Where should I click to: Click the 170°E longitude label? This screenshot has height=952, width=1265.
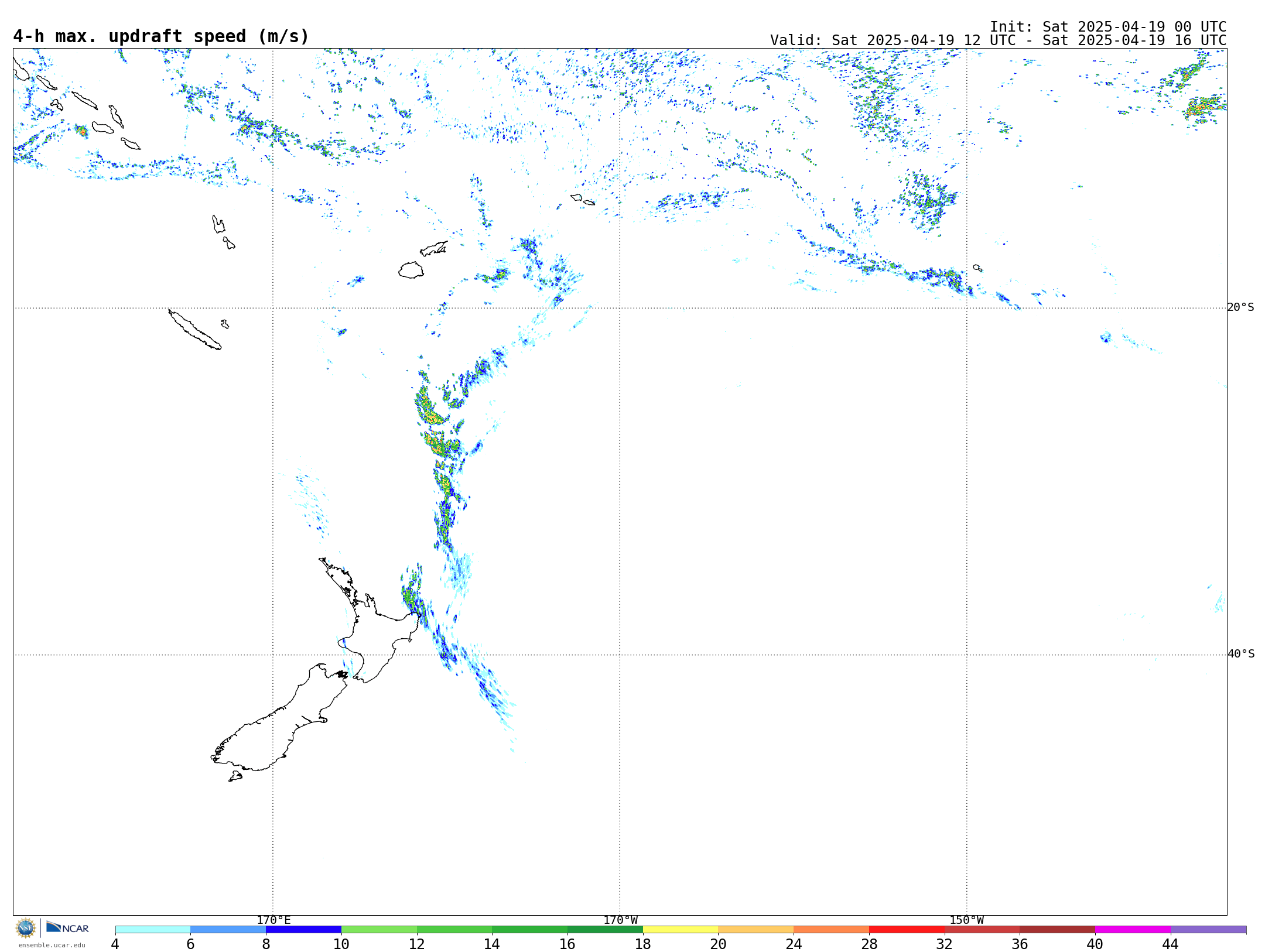tap(273, 920)
